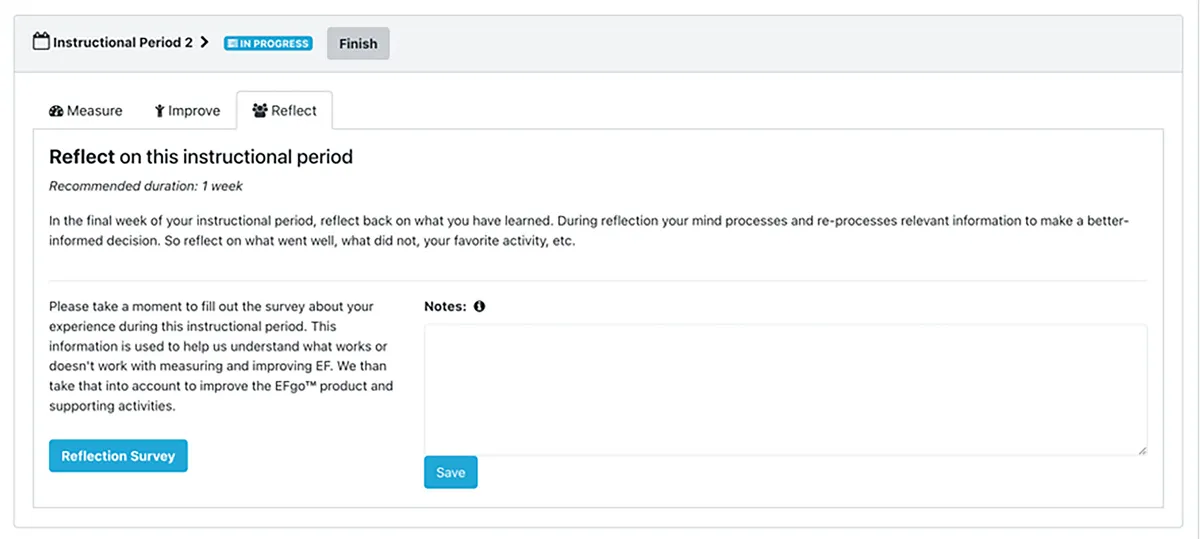Focus the Notes text area
Image resolution: width=1200 pixels, height=539 pixels.
point(785,389)
